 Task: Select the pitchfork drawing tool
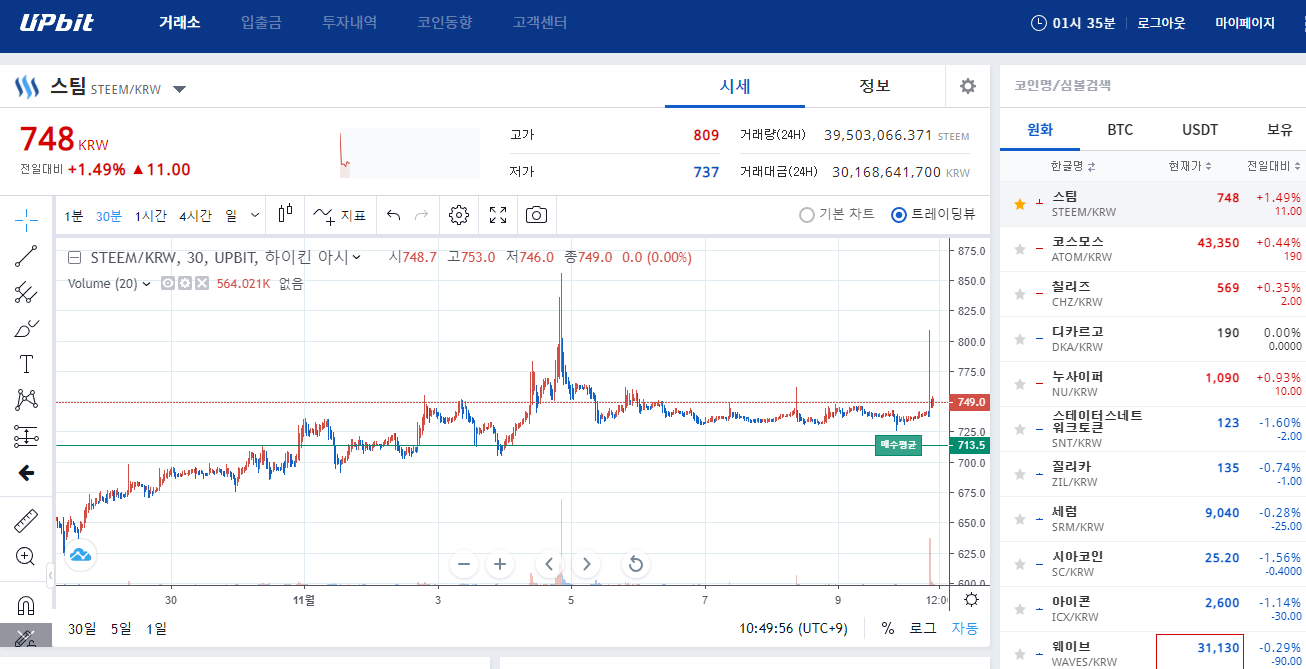[x=27, y=292]
